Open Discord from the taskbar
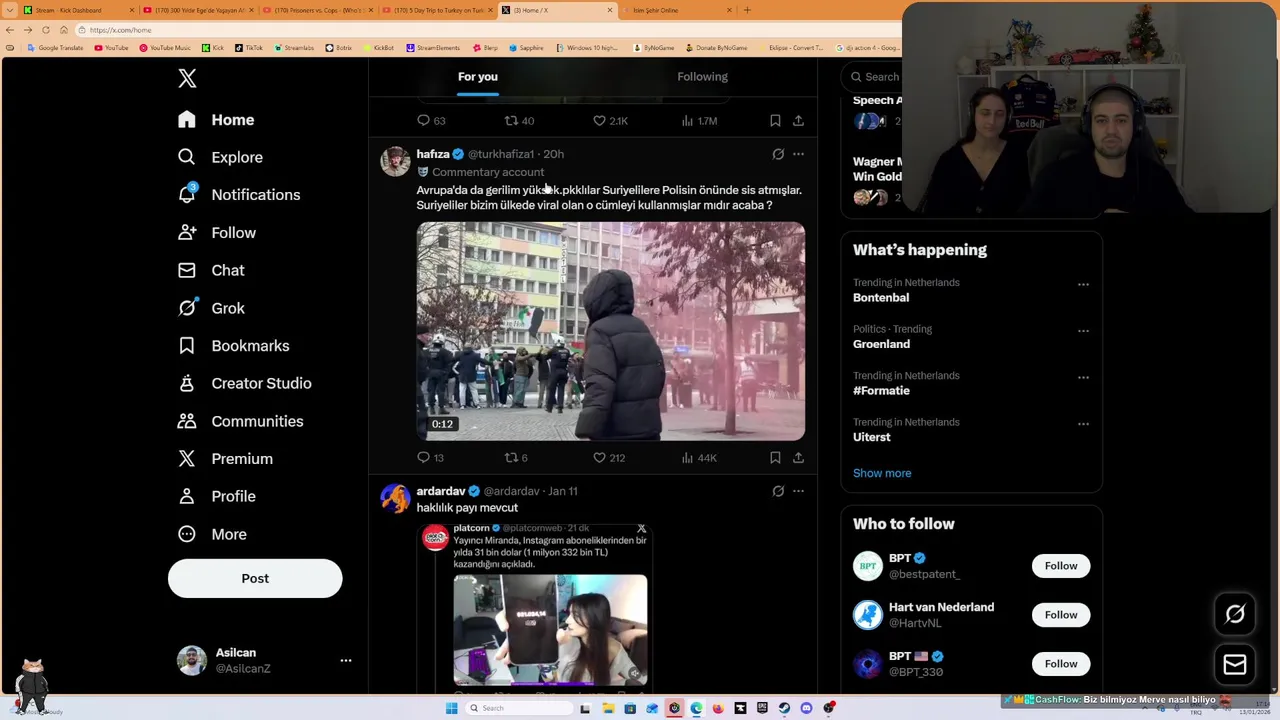The height and width of the screenshot is (720, 1280). pos(806,708)
